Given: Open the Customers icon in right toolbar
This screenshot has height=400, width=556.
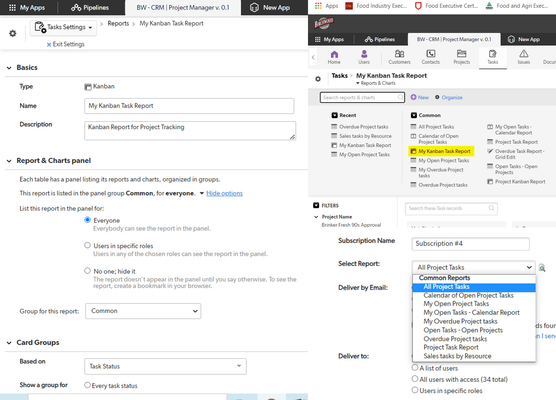Looking at the screenshot, I should (399, 54).
